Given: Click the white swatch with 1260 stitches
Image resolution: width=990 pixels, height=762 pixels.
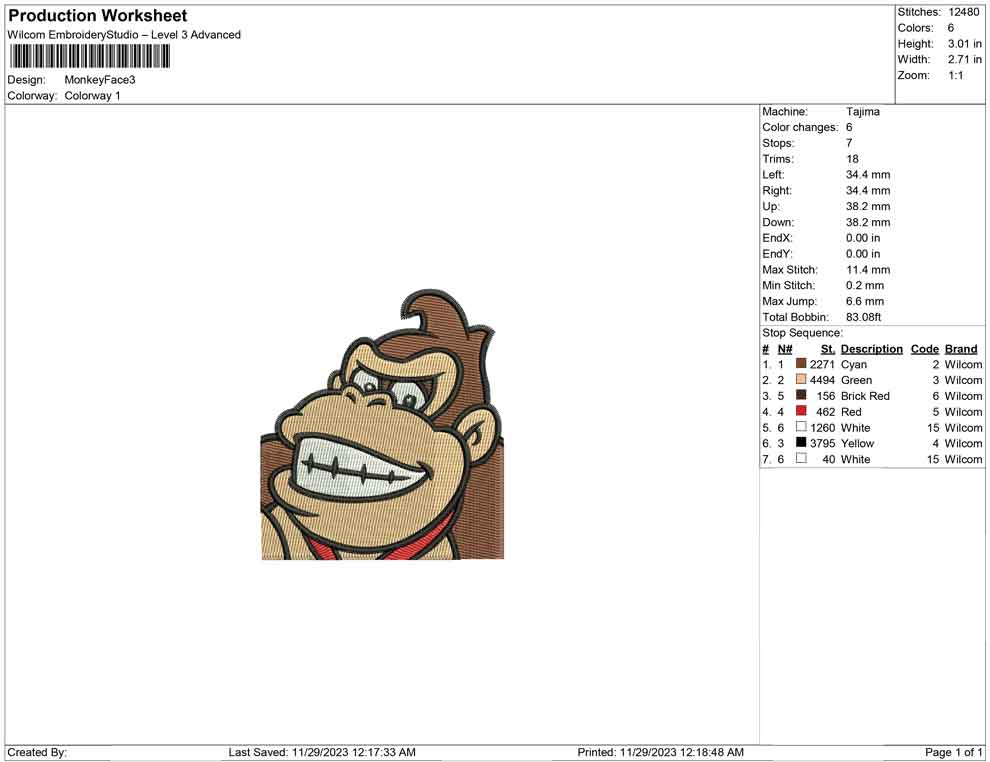Looking at the screenshot, I should pyautogui.click(x=801, y=427).
